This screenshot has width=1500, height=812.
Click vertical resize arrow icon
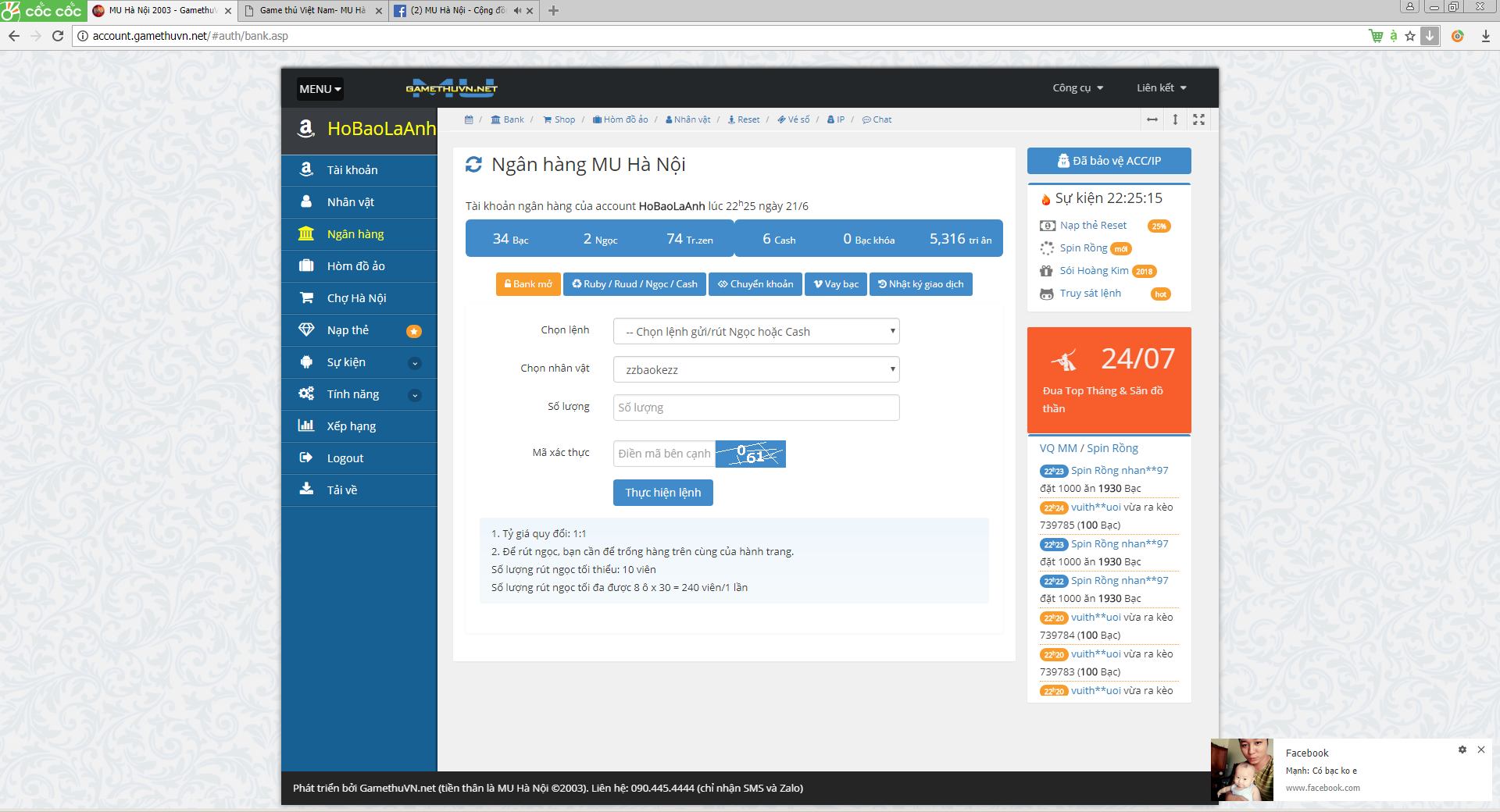click(x=1175, y=119)
